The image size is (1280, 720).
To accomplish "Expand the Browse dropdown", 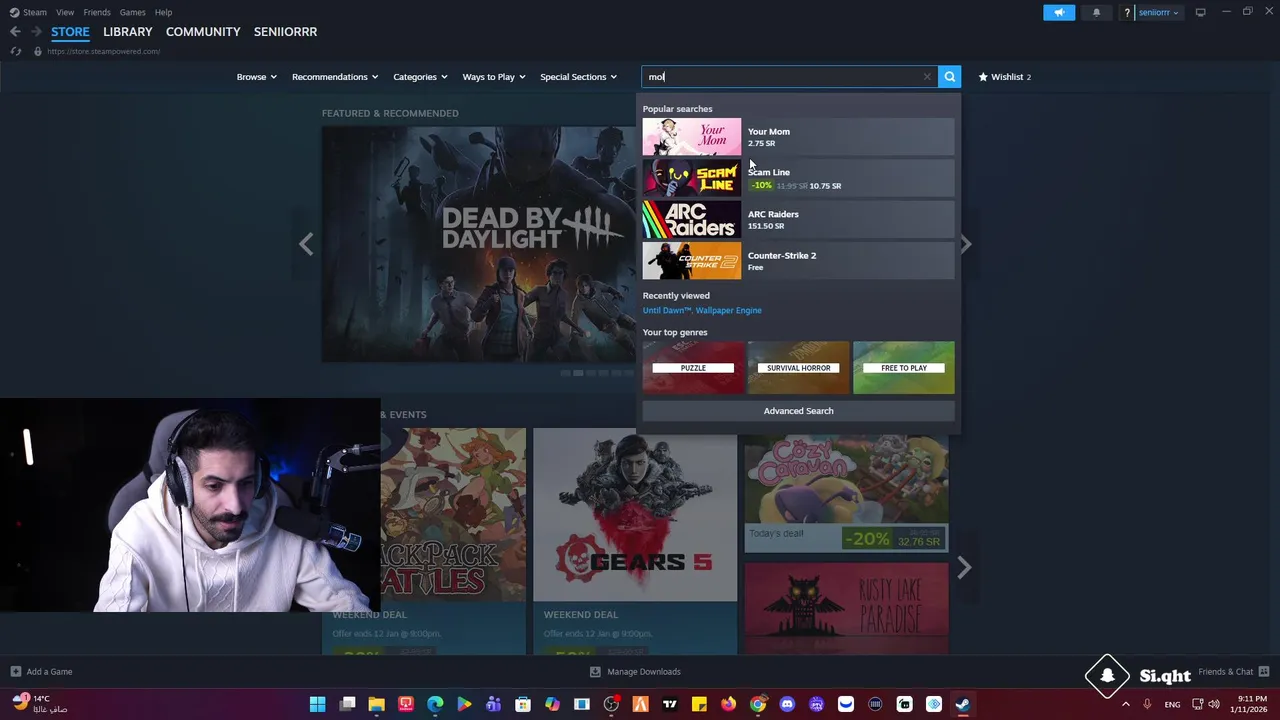I will (x=256, y=77).
